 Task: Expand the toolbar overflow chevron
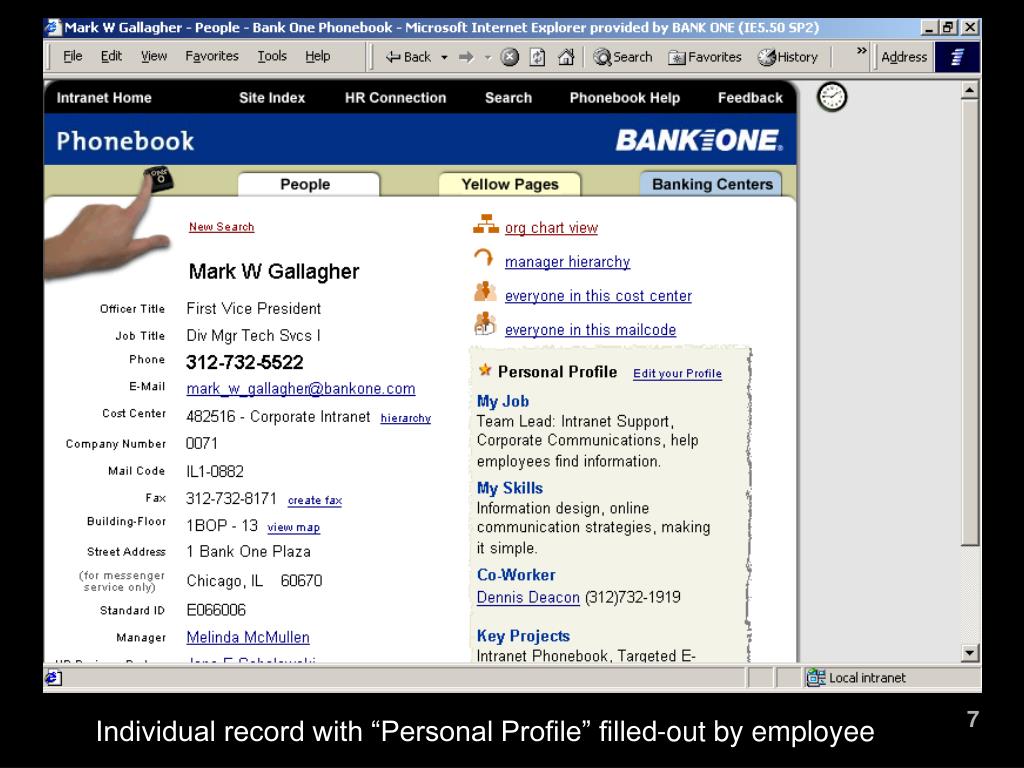(x=861, y=50)
